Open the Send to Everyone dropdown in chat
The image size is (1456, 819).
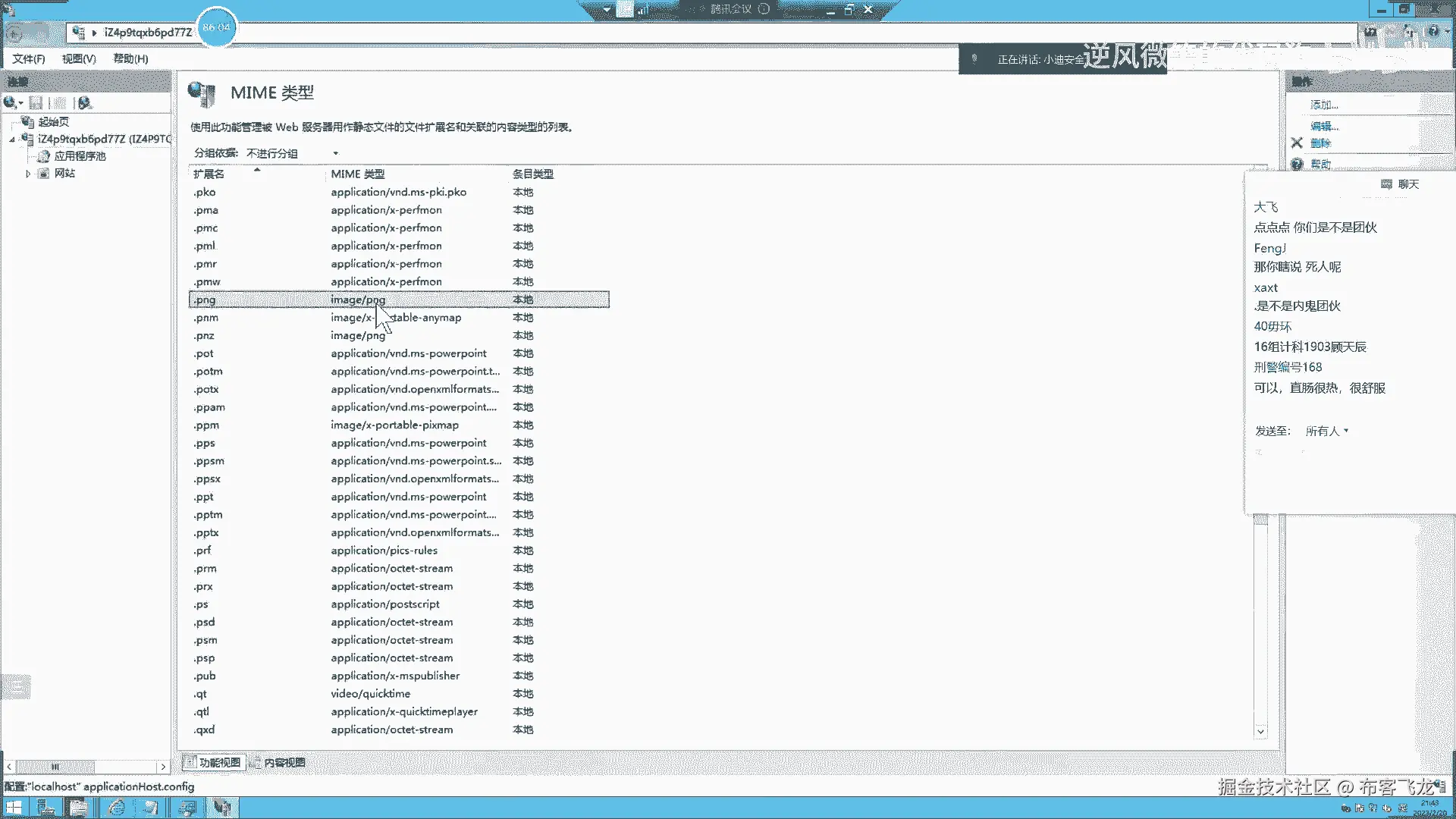(x=1326, y=431)
